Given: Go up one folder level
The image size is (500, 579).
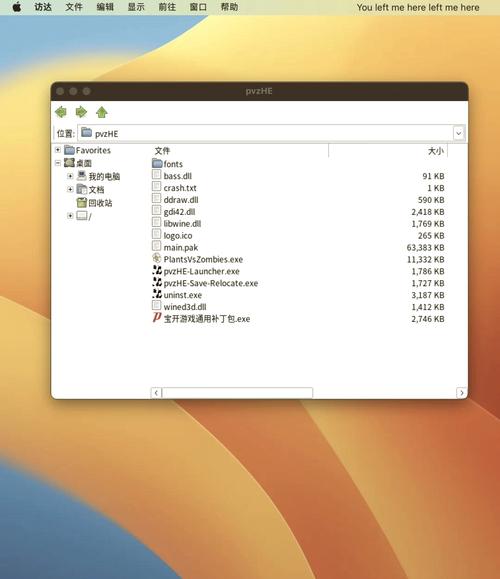Looking at the screenshot, I should pyautogui.click(x=102, y=112).
